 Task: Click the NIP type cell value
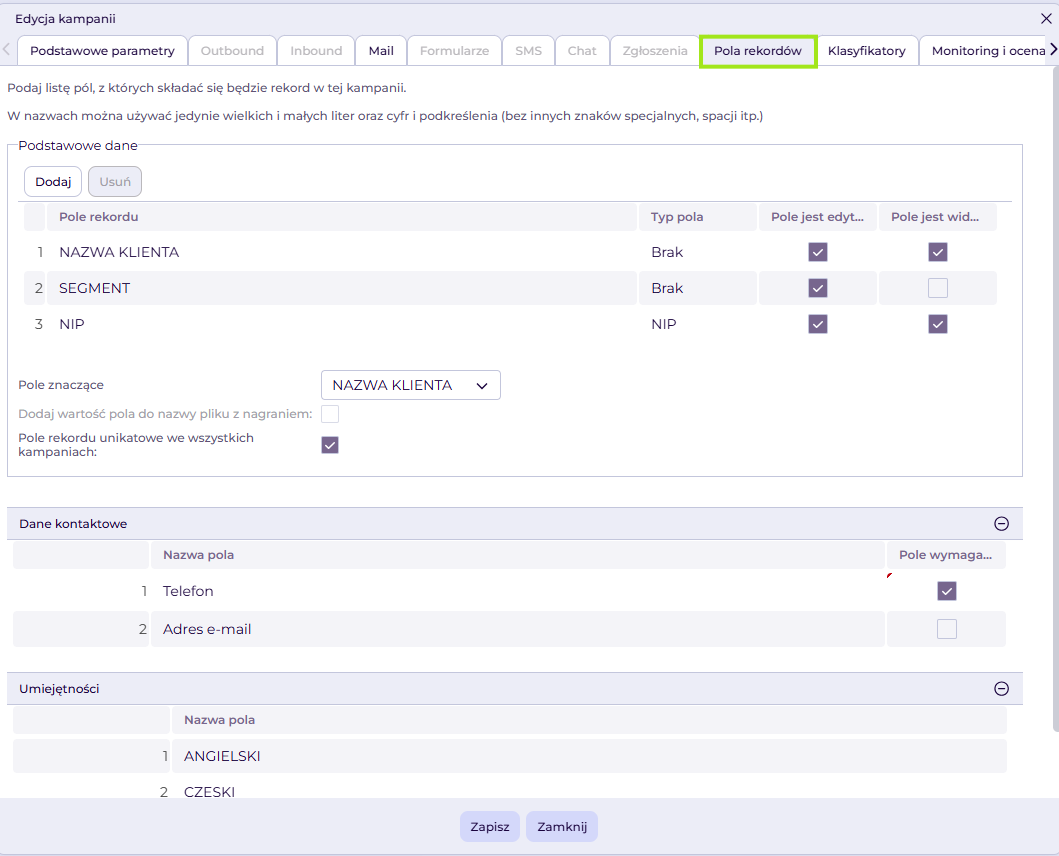663,324
